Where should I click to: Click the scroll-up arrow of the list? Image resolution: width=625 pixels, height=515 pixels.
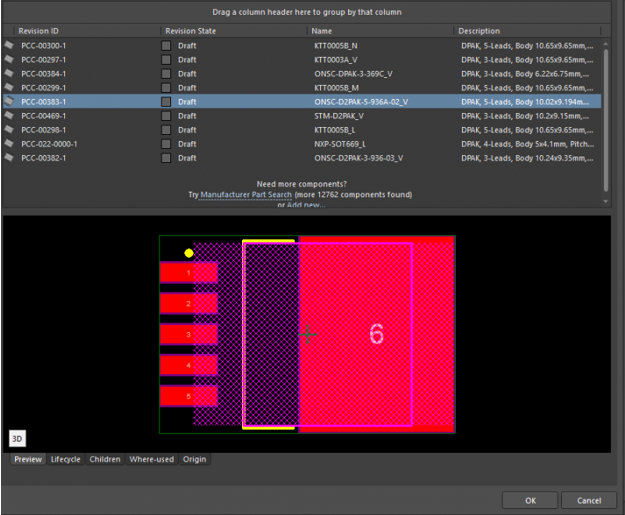click(605, 43)
